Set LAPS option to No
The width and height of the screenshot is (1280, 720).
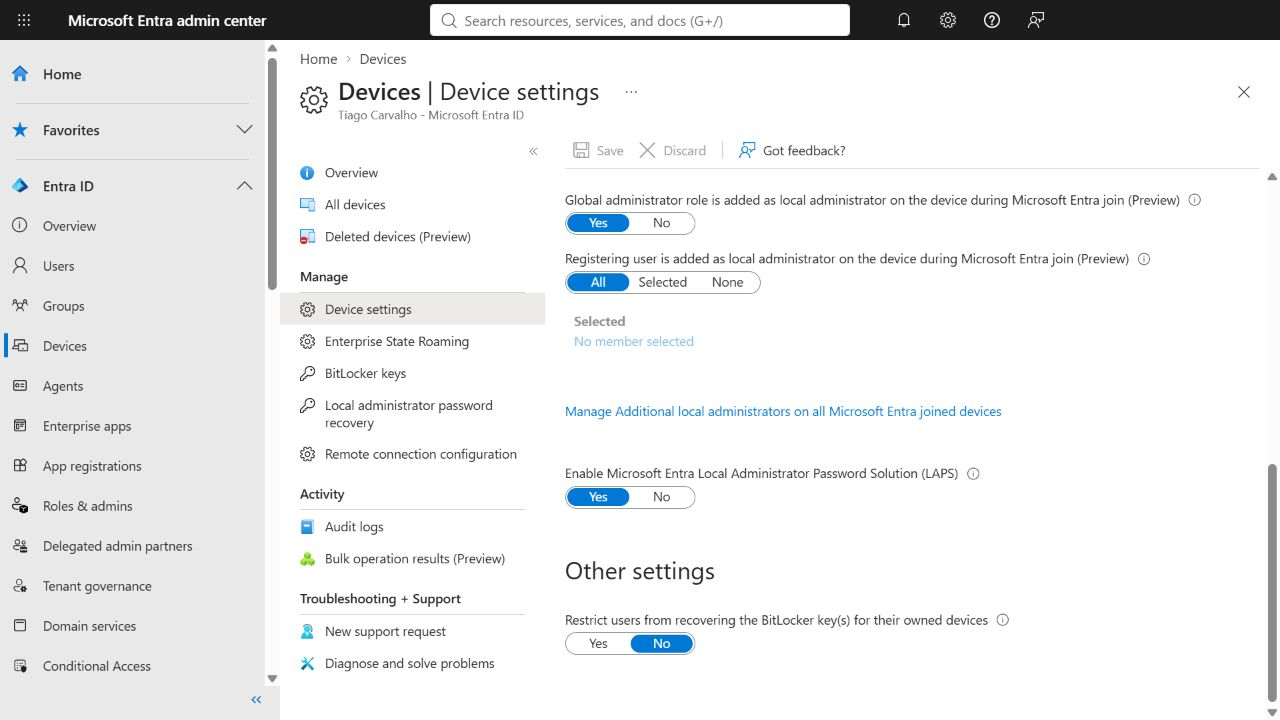click(x=661, y=497)
